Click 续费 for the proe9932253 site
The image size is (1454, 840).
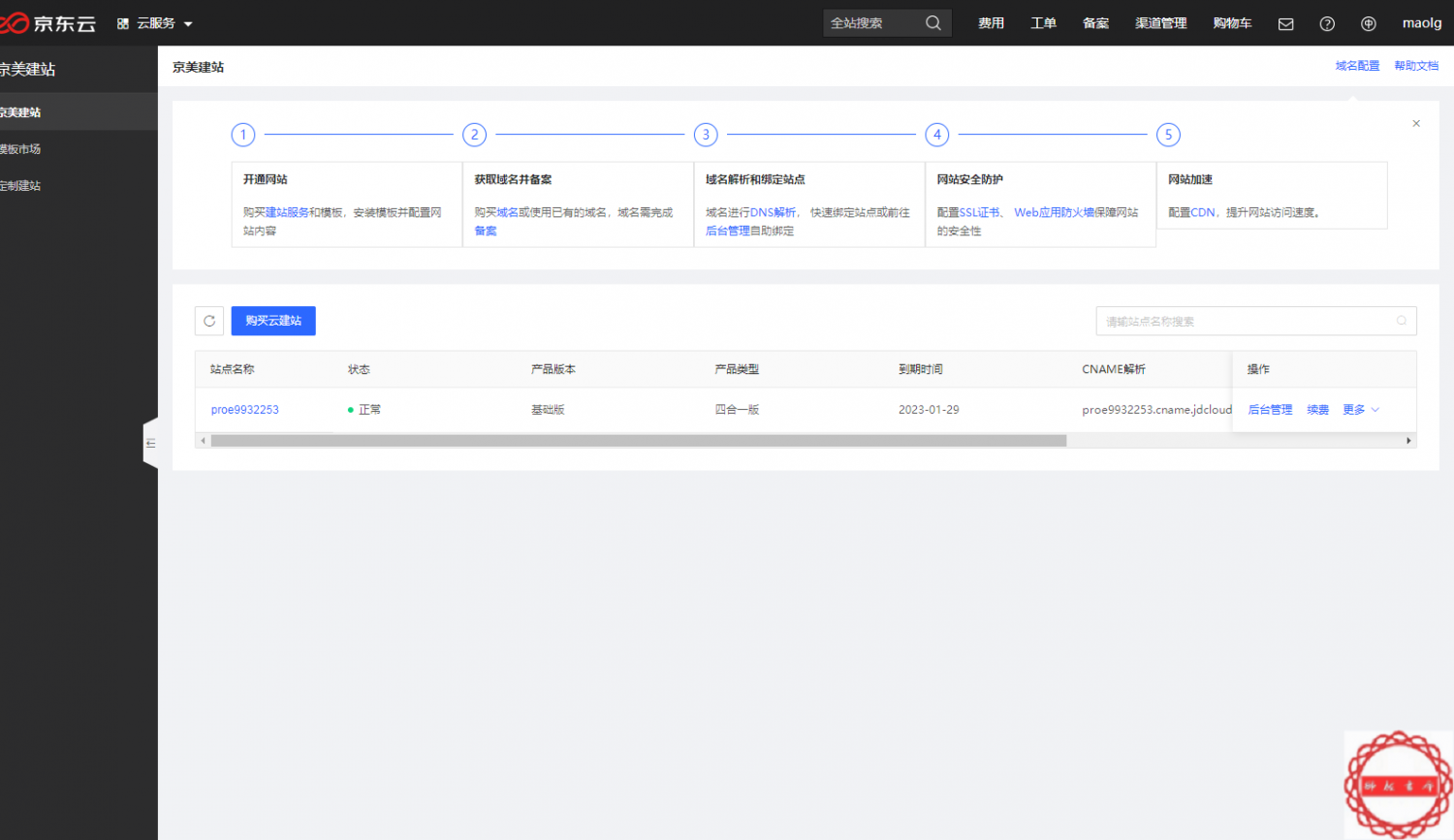tap(1317, 410)
